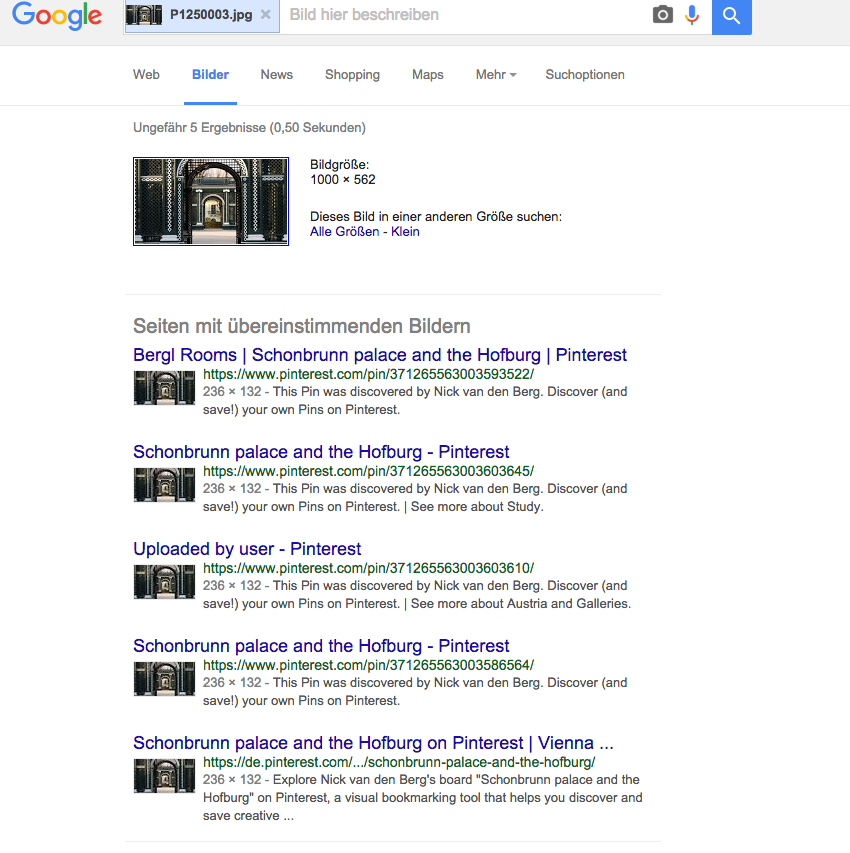The height and width of the screenshot is (853, 850).
Task: Click the 'Alle Größen' link
Action: click(x=344, y=232)
